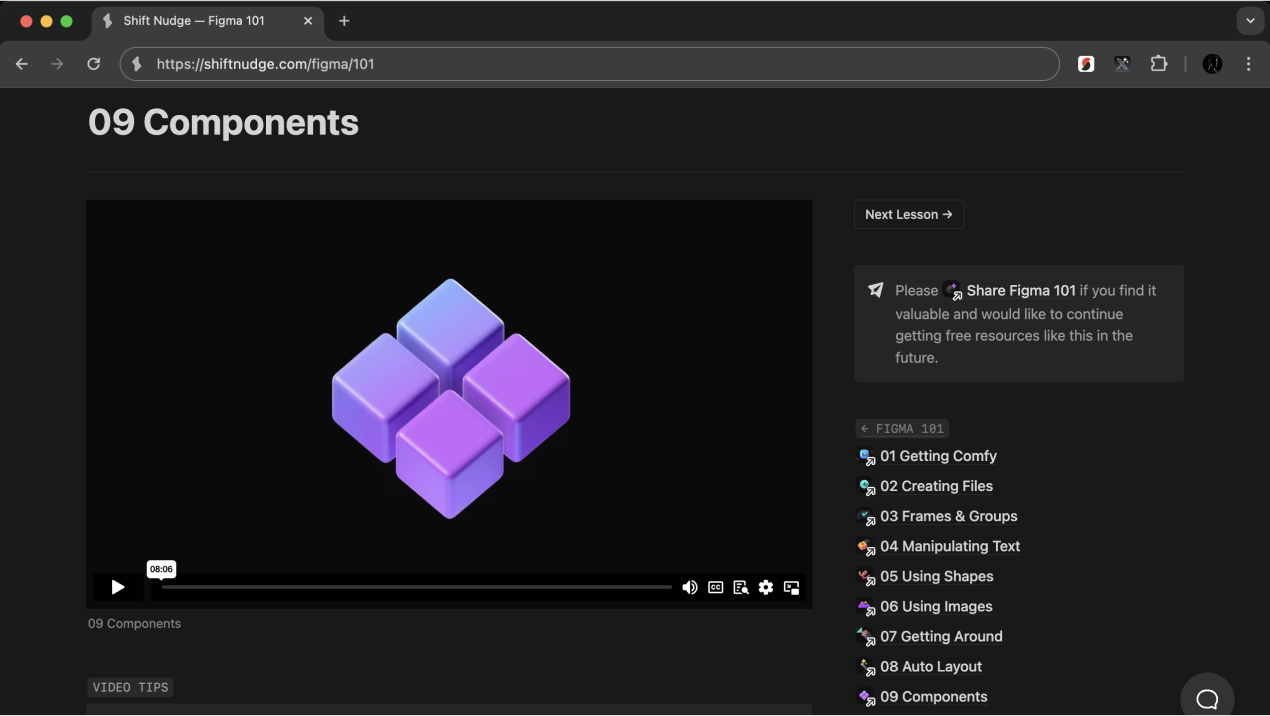
Task: Click the 02 Creating Files lesson icon
Action: [x=867, y=487]
